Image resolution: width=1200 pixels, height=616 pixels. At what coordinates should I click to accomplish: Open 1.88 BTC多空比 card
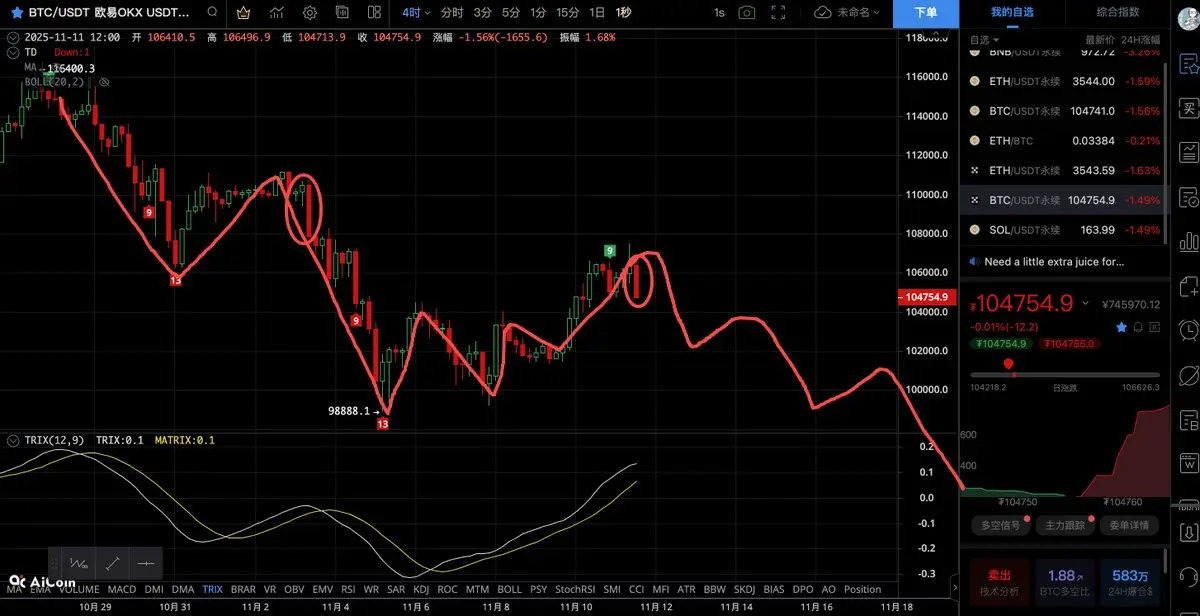coord(1063,581)
